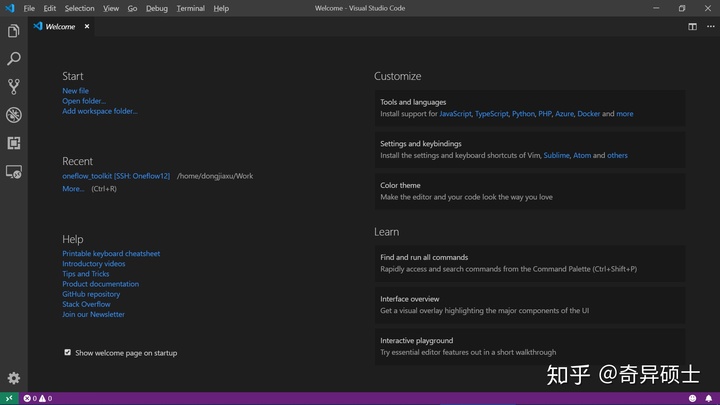Install Atom keybindings link

click(x=582, y=155)
